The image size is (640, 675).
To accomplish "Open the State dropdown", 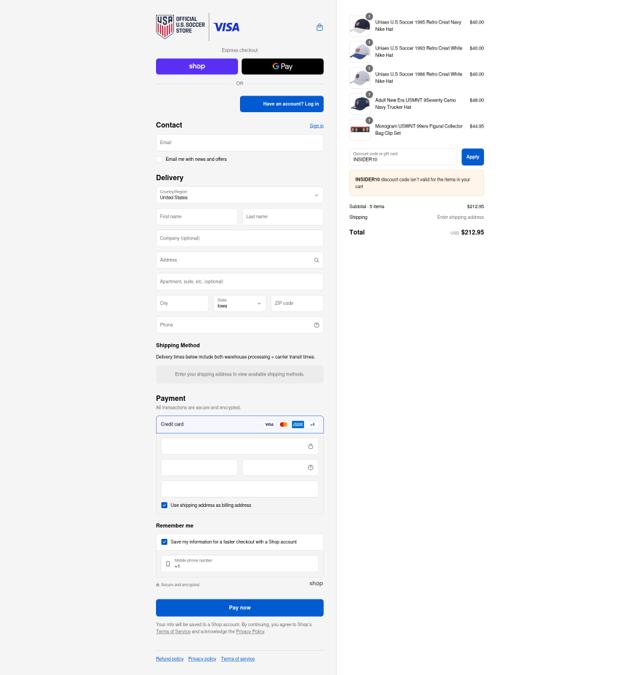I will (x=240, y=303).
